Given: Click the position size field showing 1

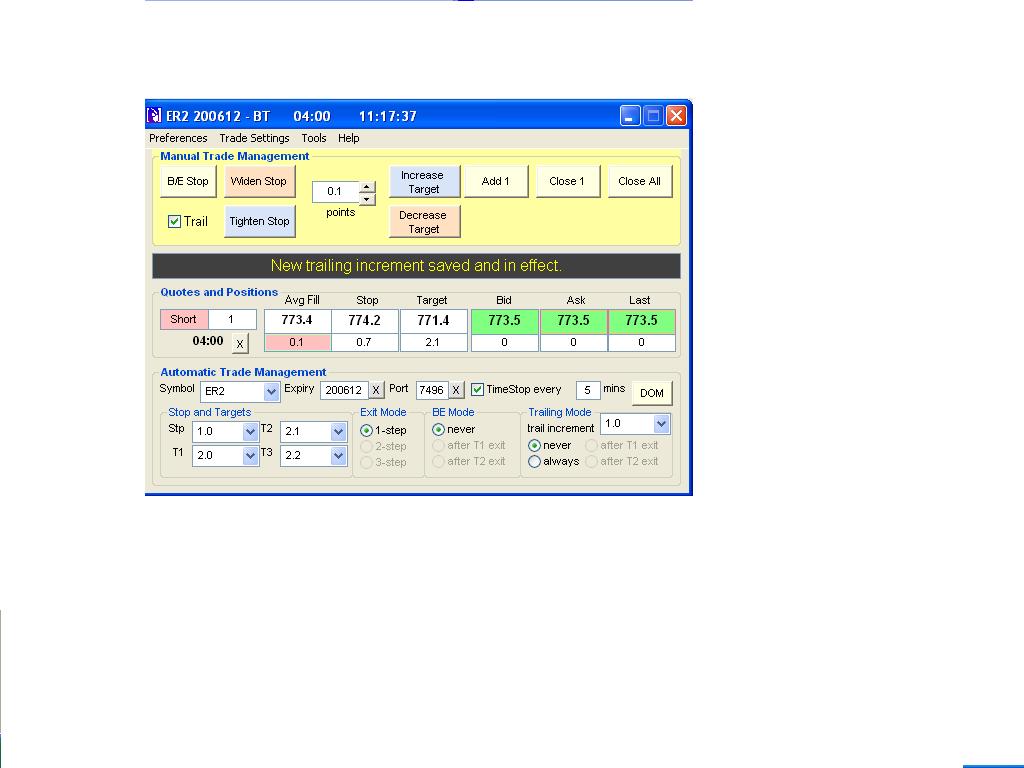Looking at the screenshot, I should 232,319.
